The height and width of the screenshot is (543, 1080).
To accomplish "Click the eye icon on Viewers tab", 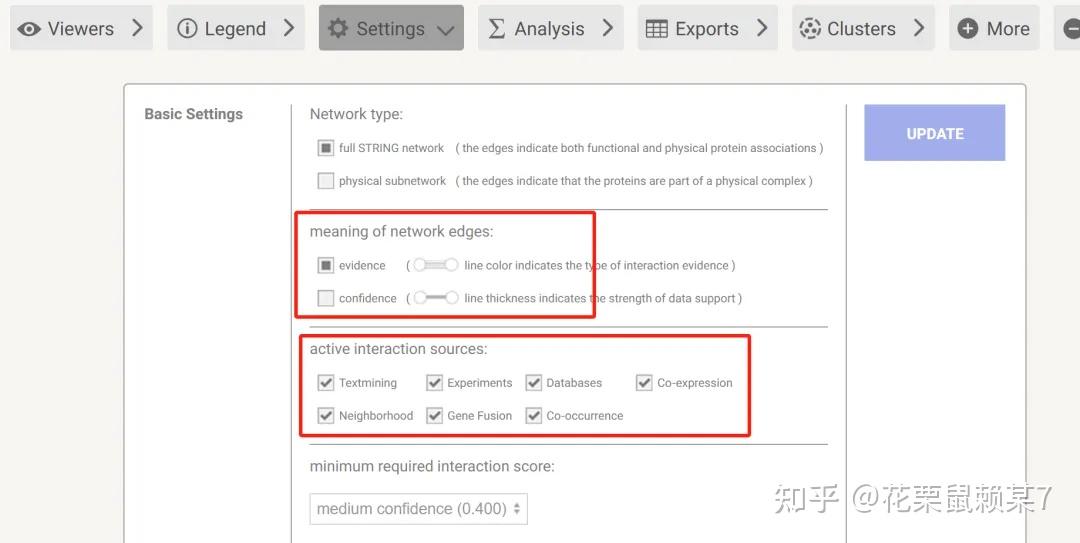I will pos(28,29).
